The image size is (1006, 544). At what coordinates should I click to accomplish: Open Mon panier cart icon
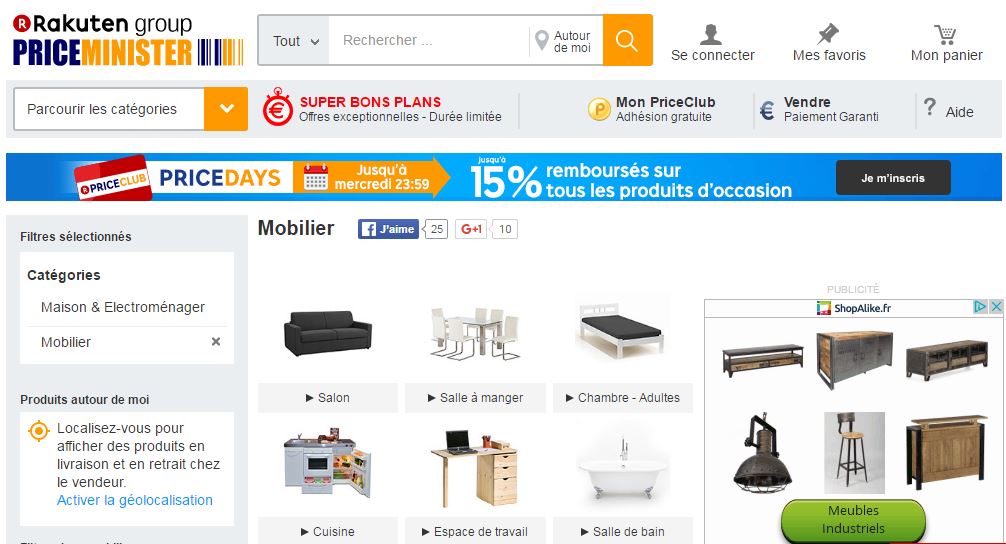point(945,34)
